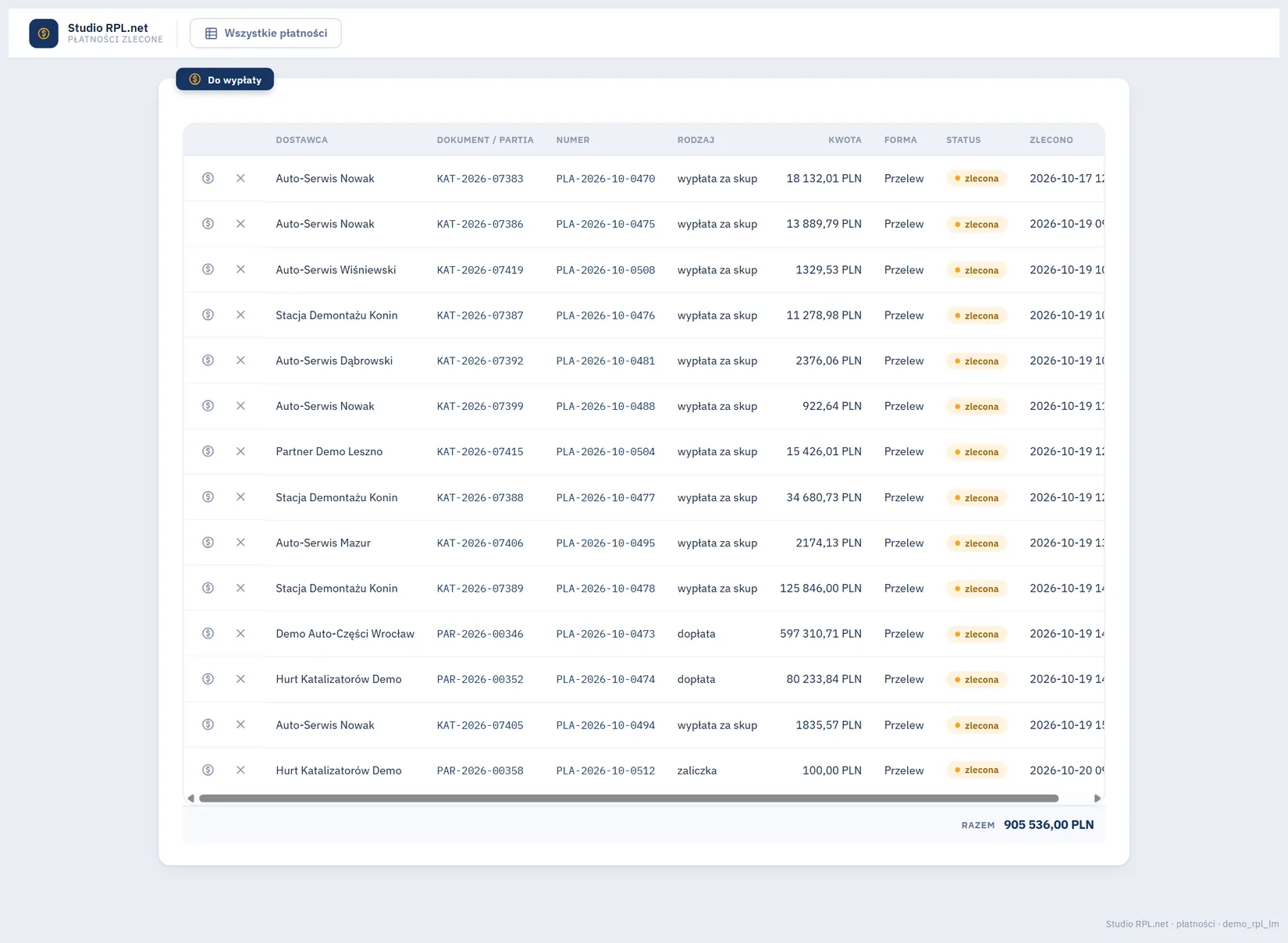
Task: Click payout icon for Auto-Serwis Dąbrowski row
Action: 208,361
